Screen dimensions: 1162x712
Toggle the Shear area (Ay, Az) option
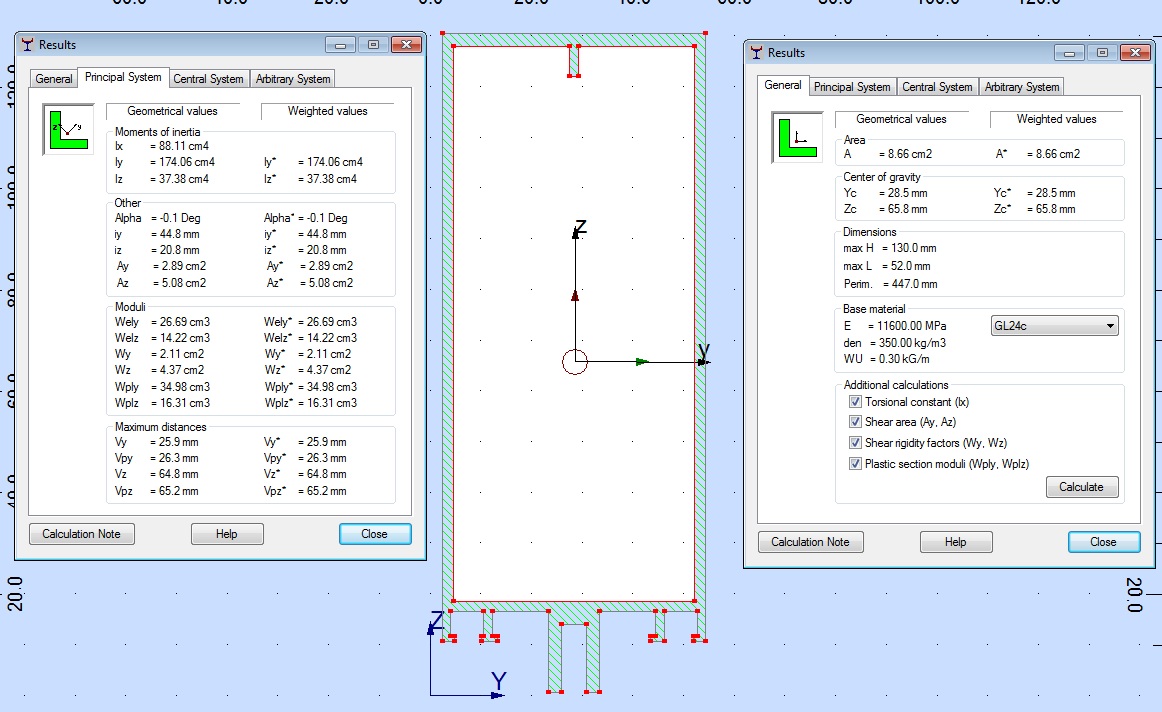point(856,421)
